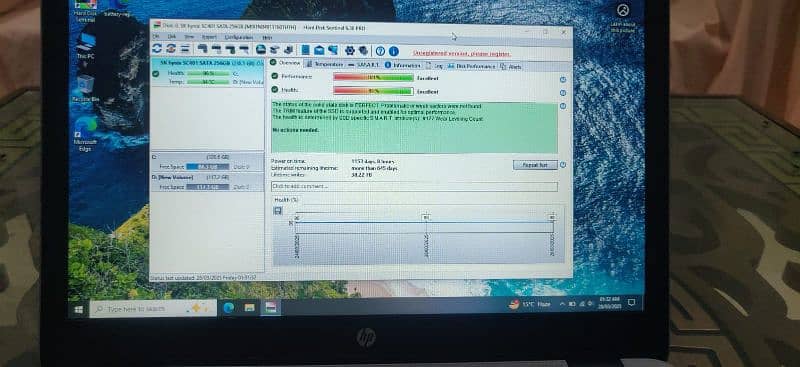The width and height of the screenshot is (800, 367).
Task: Click the help icon beside the Repeat test button
Action: tap(563, 165)
